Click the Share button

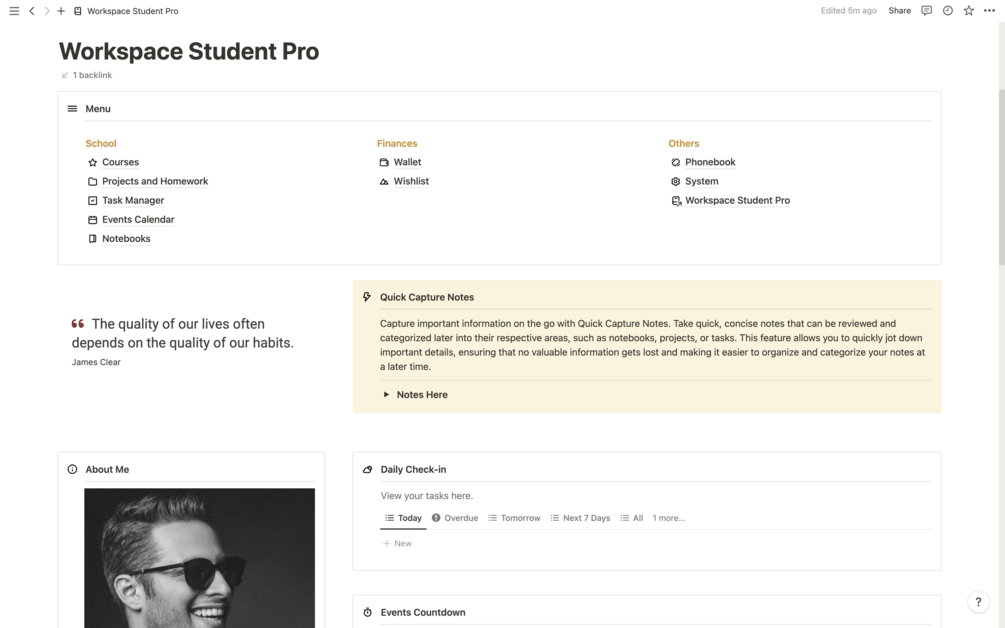click(899, 11)
